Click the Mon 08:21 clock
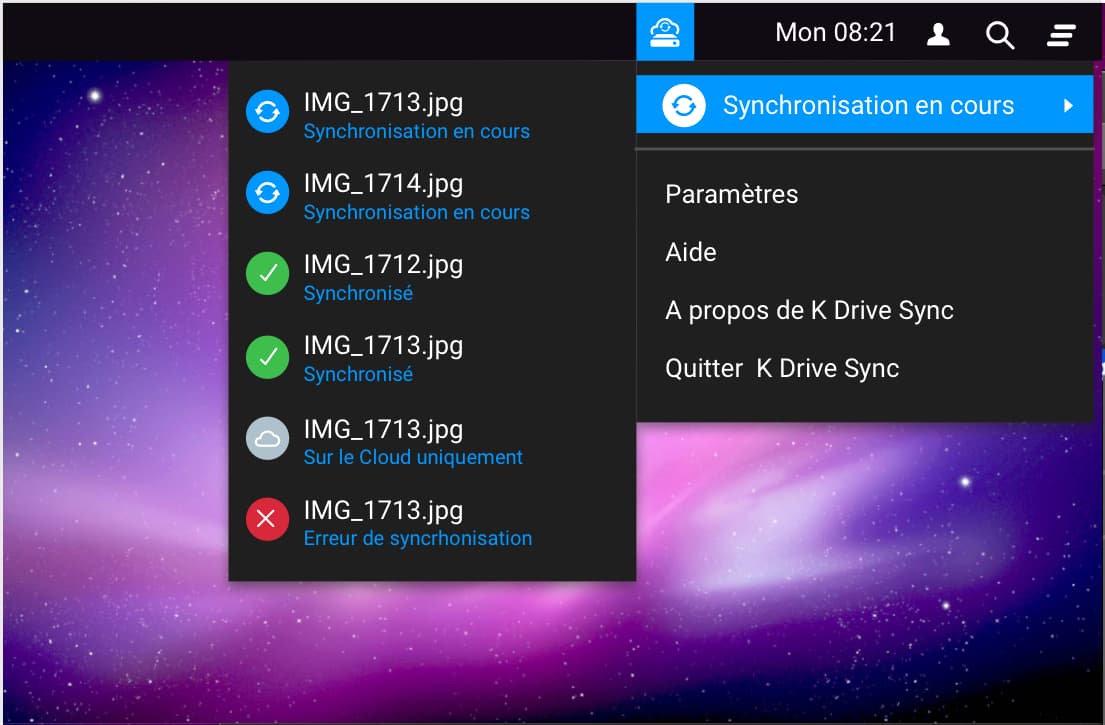 point(835,33)
